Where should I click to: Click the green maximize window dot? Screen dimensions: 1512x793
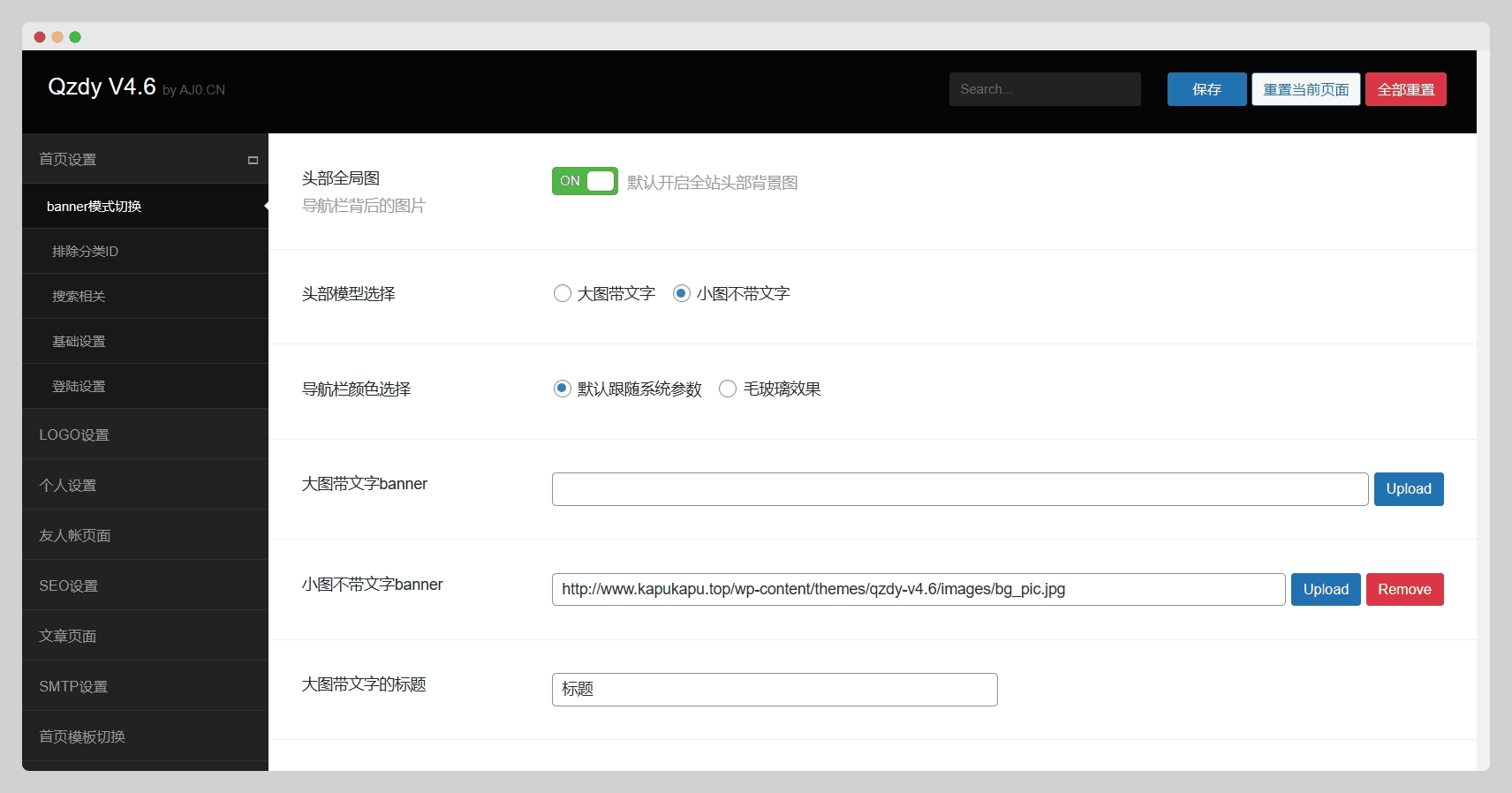[x=75, y=37]
